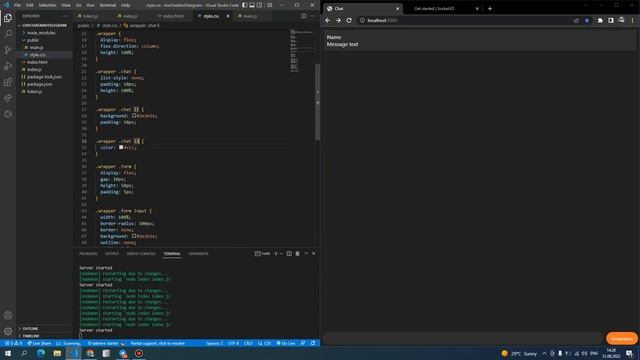The height and width of the screenshot is (360, 640).
Task: Click UTF-8 encoding in status bar
Action: tap(233, 343)
